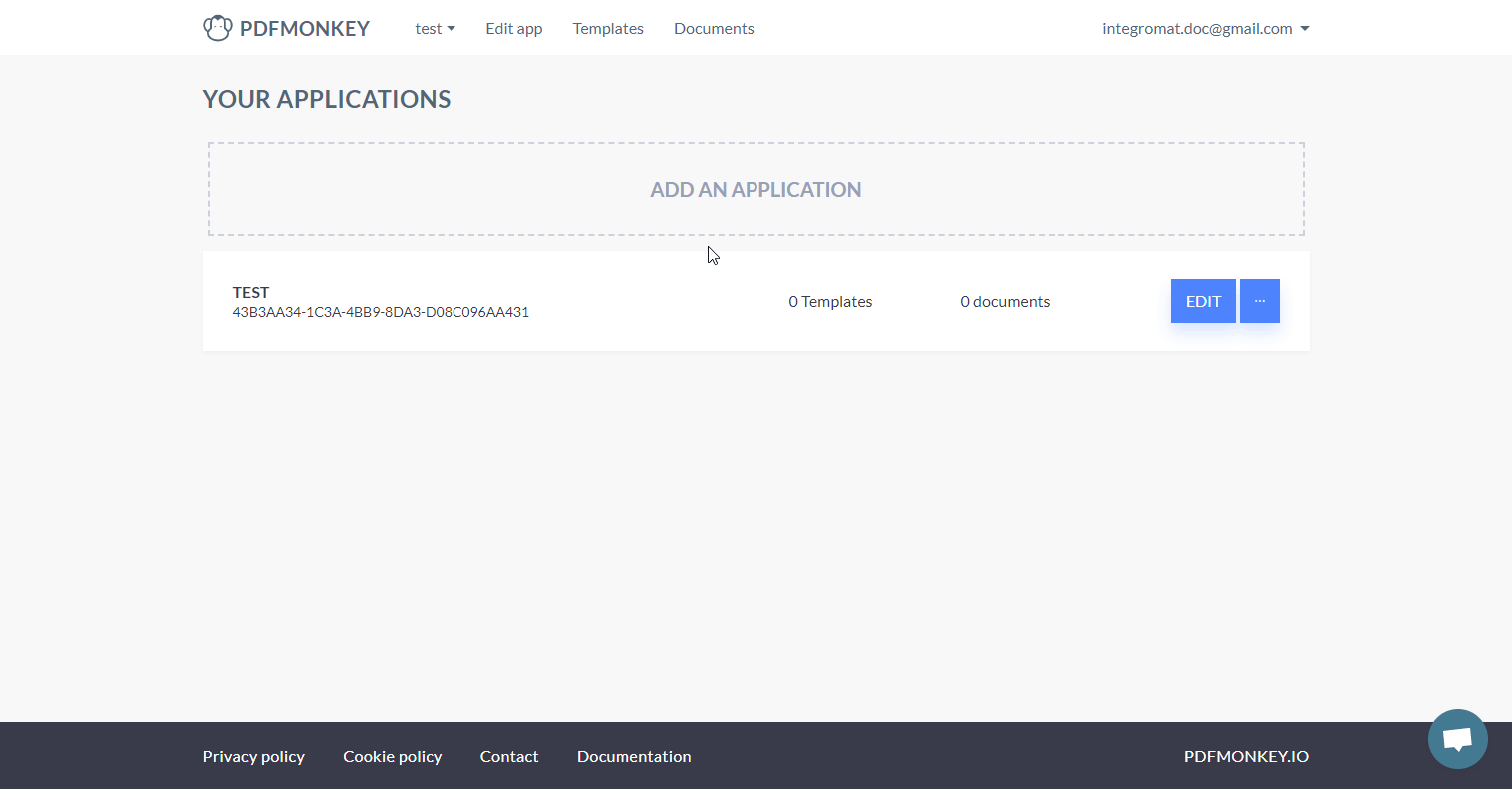Click the Your Applications heading
The height and width of the screenshot is (789, 1512).
[x=327, y=99]
